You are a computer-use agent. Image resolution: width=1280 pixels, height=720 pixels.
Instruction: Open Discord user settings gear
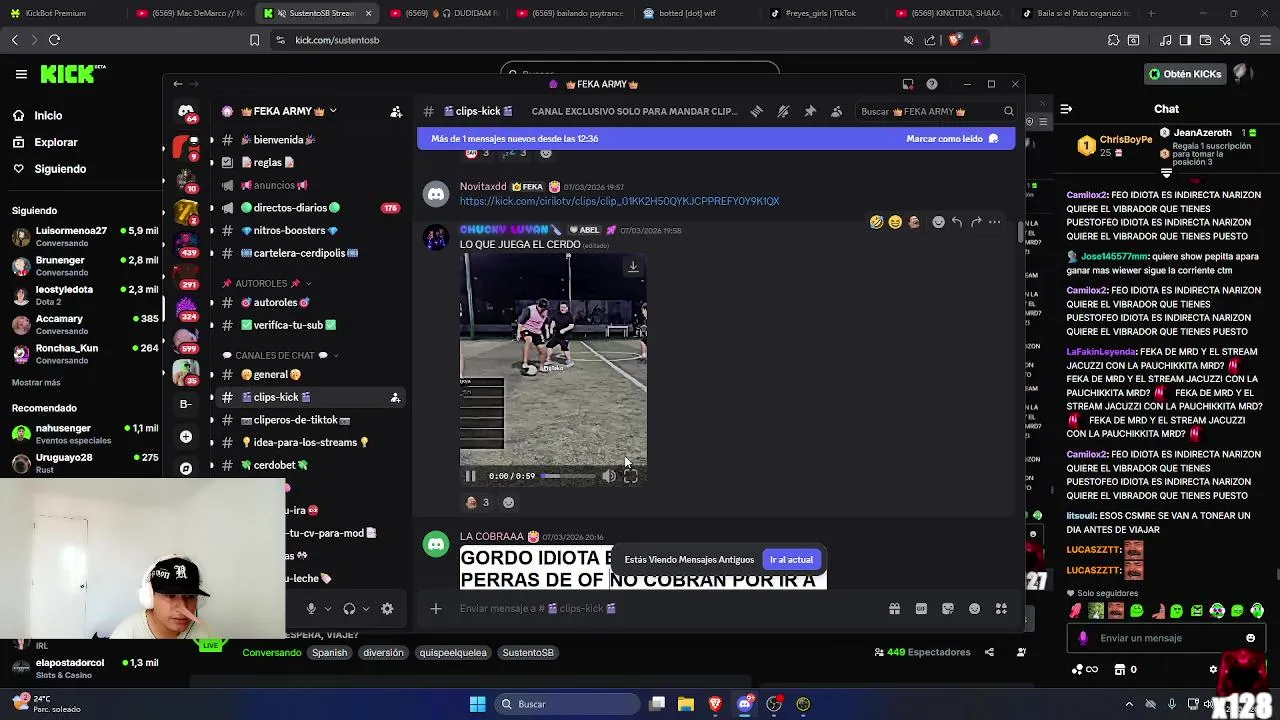click(387, 608)
